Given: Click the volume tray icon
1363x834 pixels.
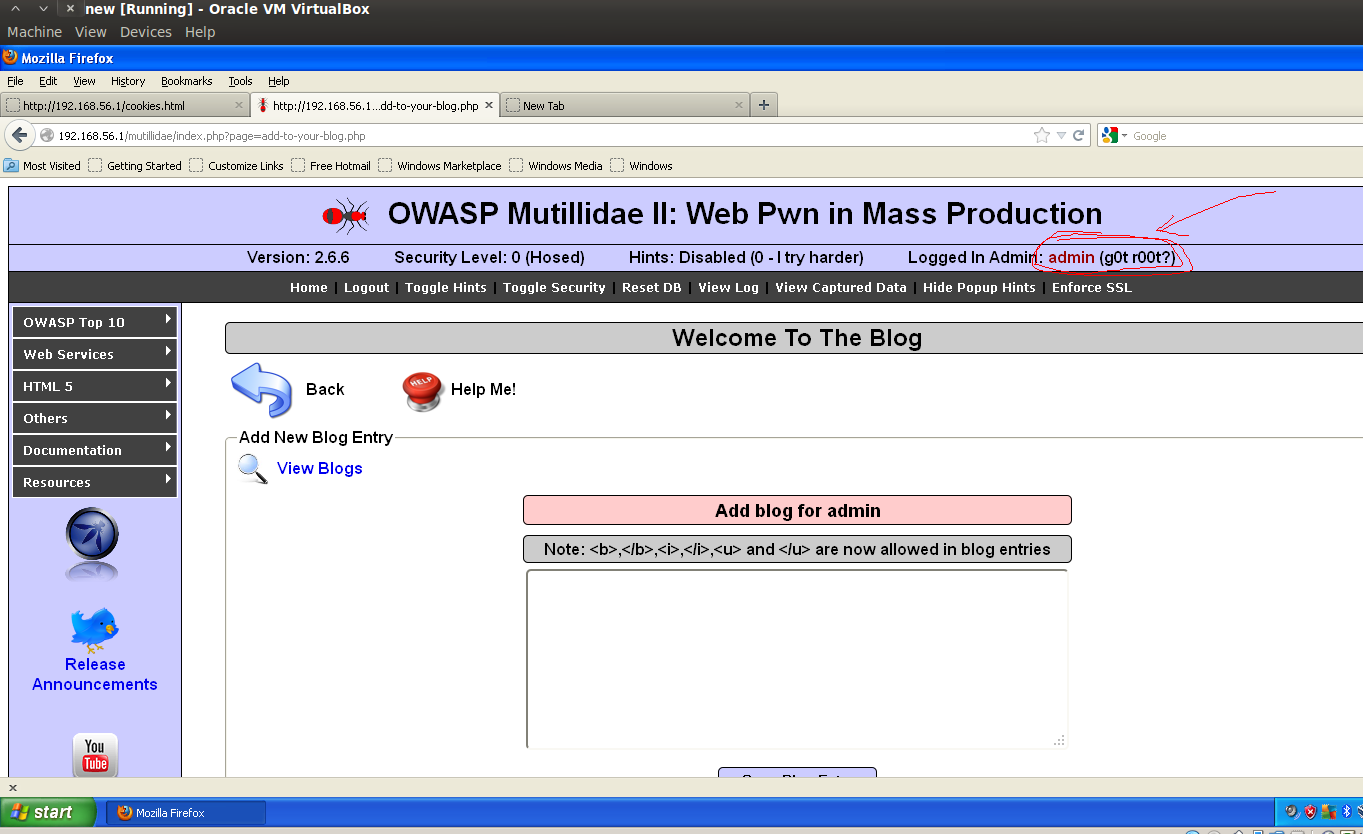Looking at the screenshot, I should [1291, 811].
